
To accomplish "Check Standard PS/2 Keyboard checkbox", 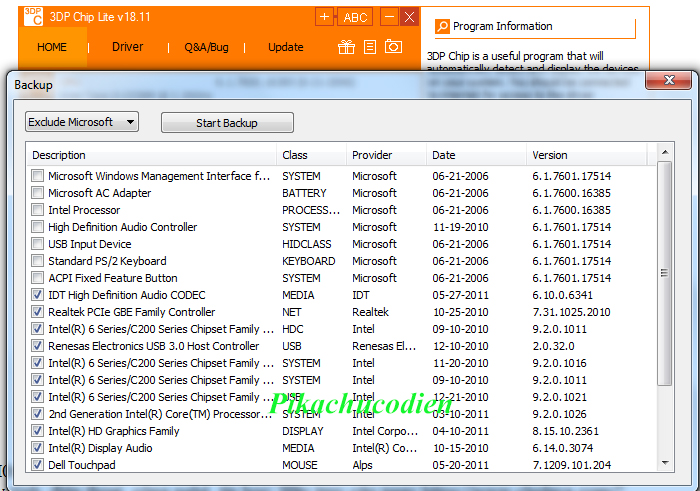I will [38, 261].
